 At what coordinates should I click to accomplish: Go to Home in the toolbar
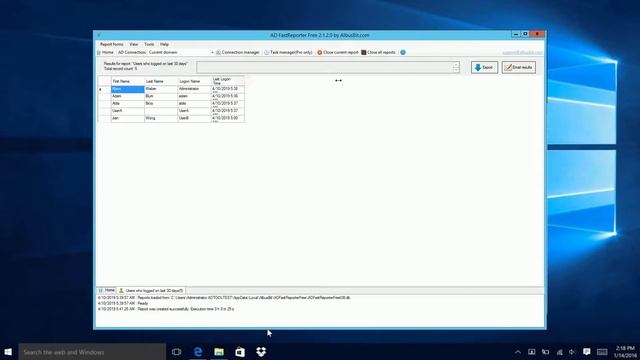coord(105,52)
